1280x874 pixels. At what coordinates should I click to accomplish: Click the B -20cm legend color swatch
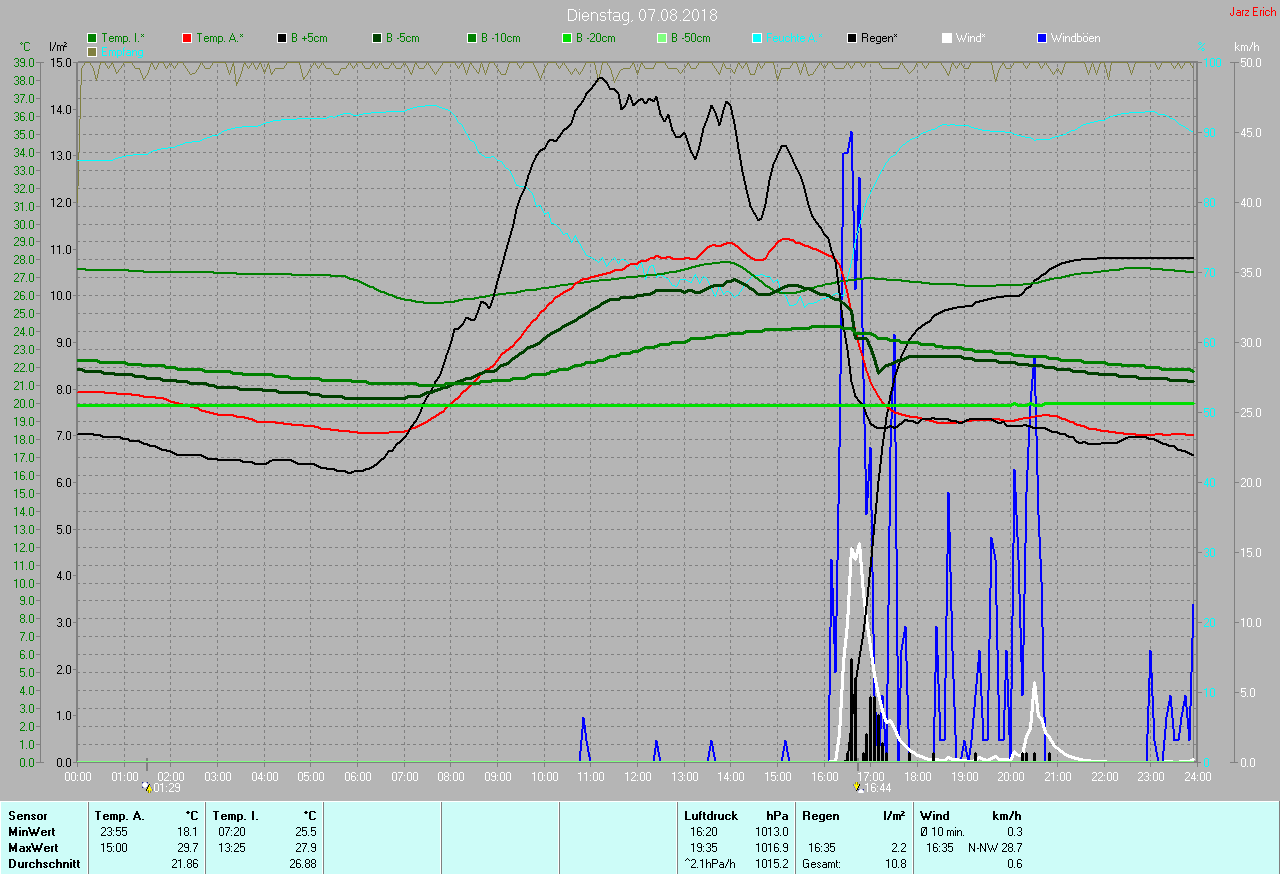pos(567,38)
